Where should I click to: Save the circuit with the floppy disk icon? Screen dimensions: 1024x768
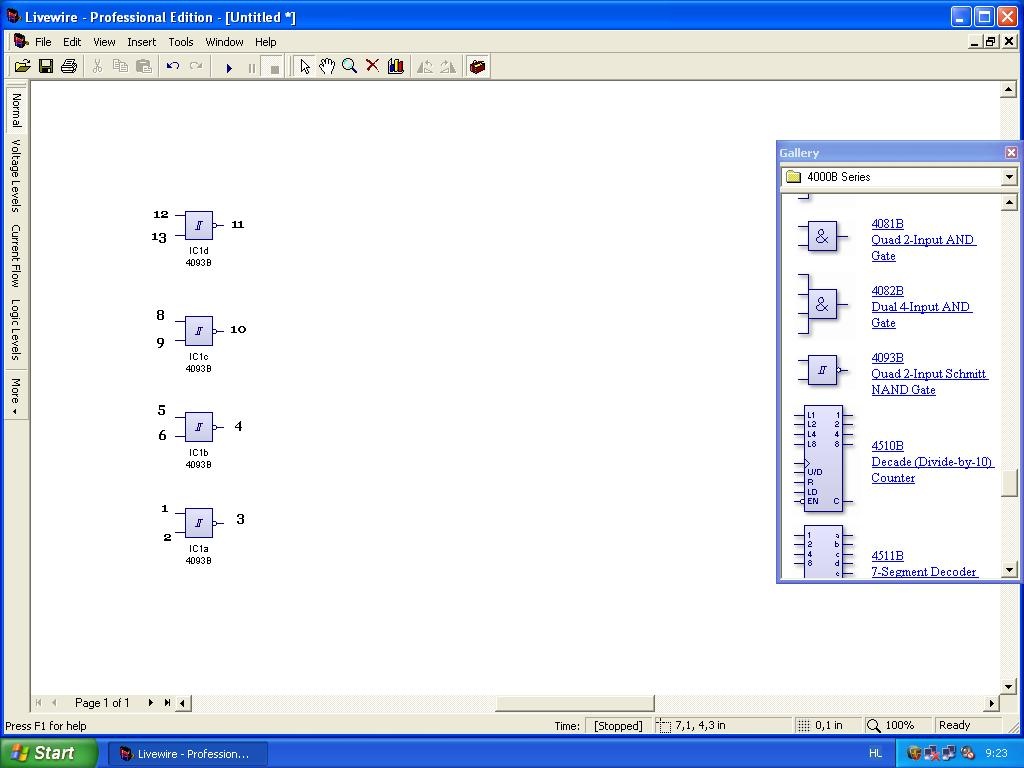(x=46, y=66)
